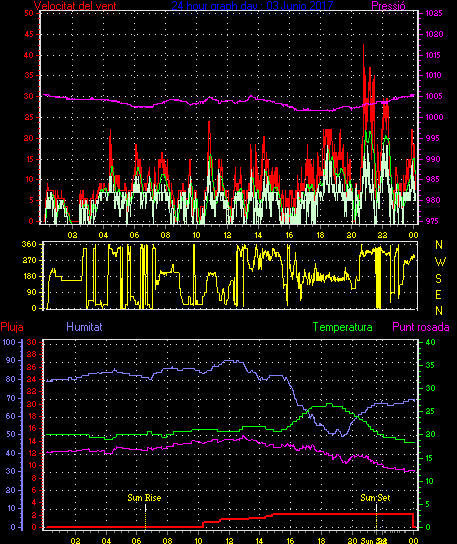The width and height of the screenshot is (457, 544).
Task: Click the 270 wind direction axis value
Action: coord(29,260)
